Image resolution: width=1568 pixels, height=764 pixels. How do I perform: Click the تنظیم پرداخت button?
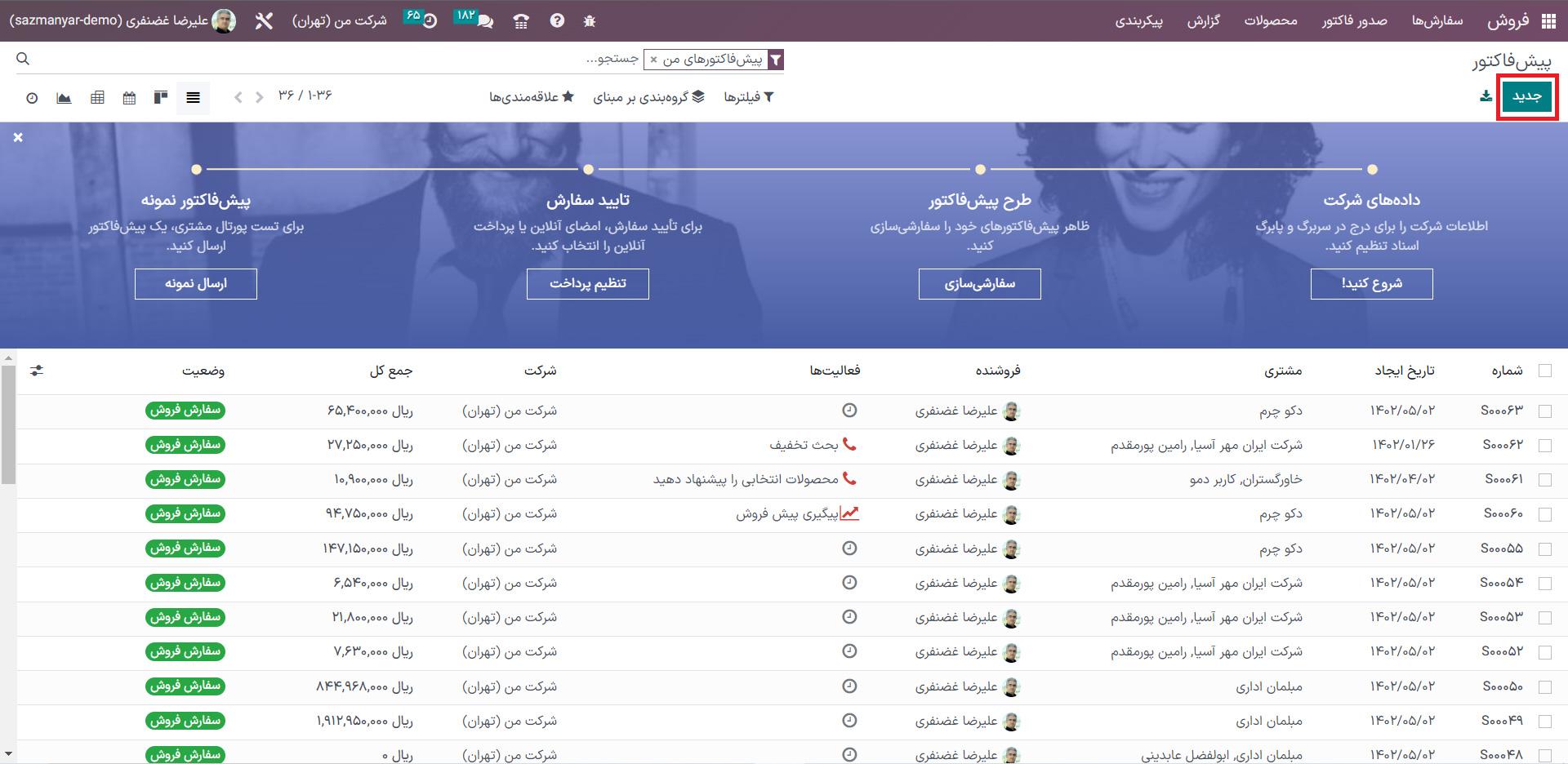pos(588,283)
